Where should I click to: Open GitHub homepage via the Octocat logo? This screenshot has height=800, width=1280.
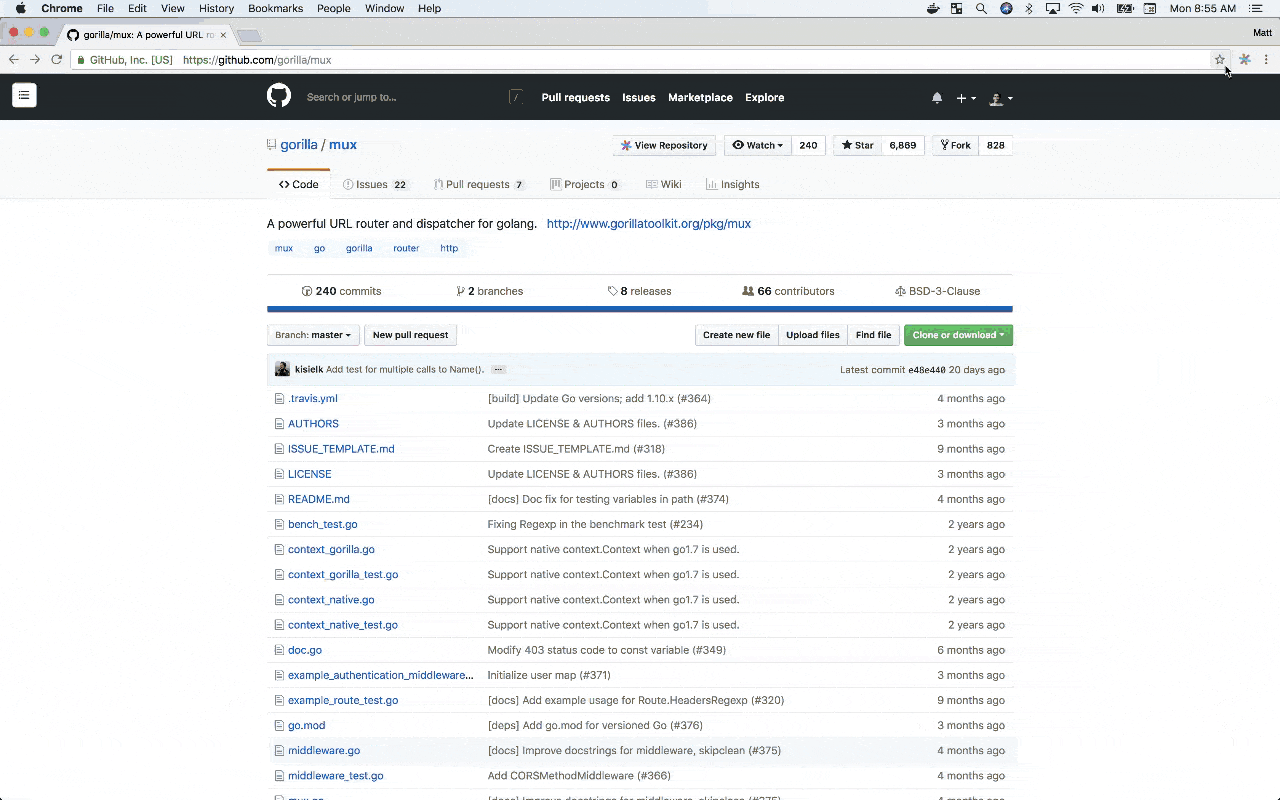278,95
